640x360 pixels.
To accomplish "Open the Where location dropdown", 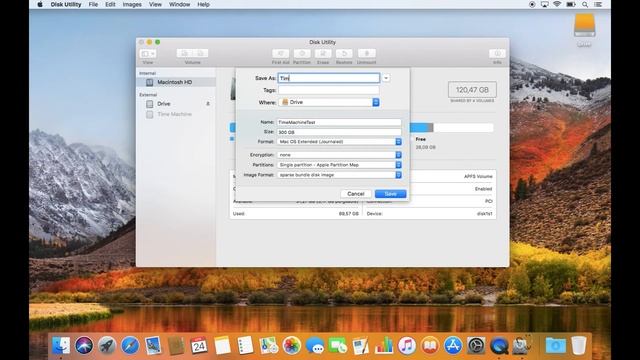I will tap(329, 102).
